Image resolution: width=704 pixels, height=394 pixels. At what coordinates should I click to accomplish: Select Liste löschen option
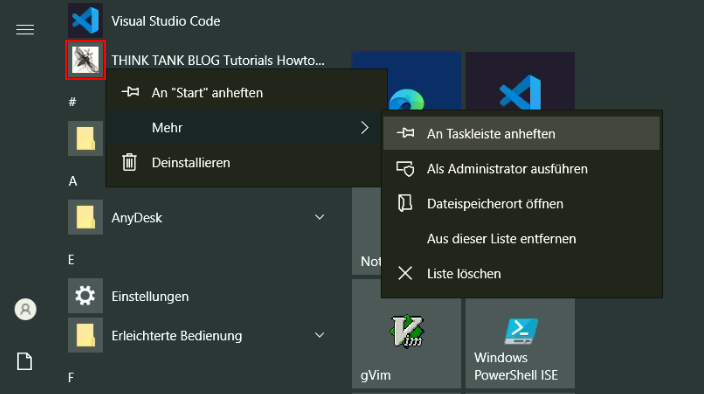coord(521,274)
